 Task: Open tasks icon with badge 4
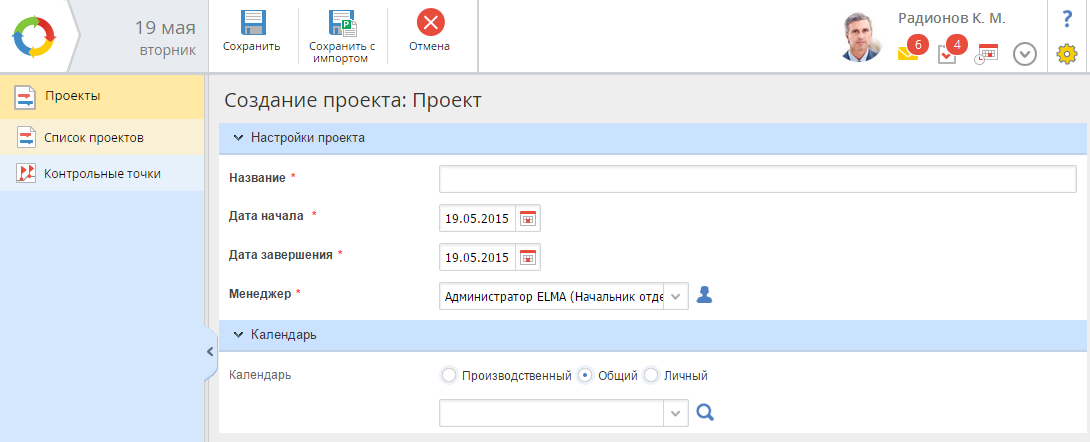click(948, 54)
